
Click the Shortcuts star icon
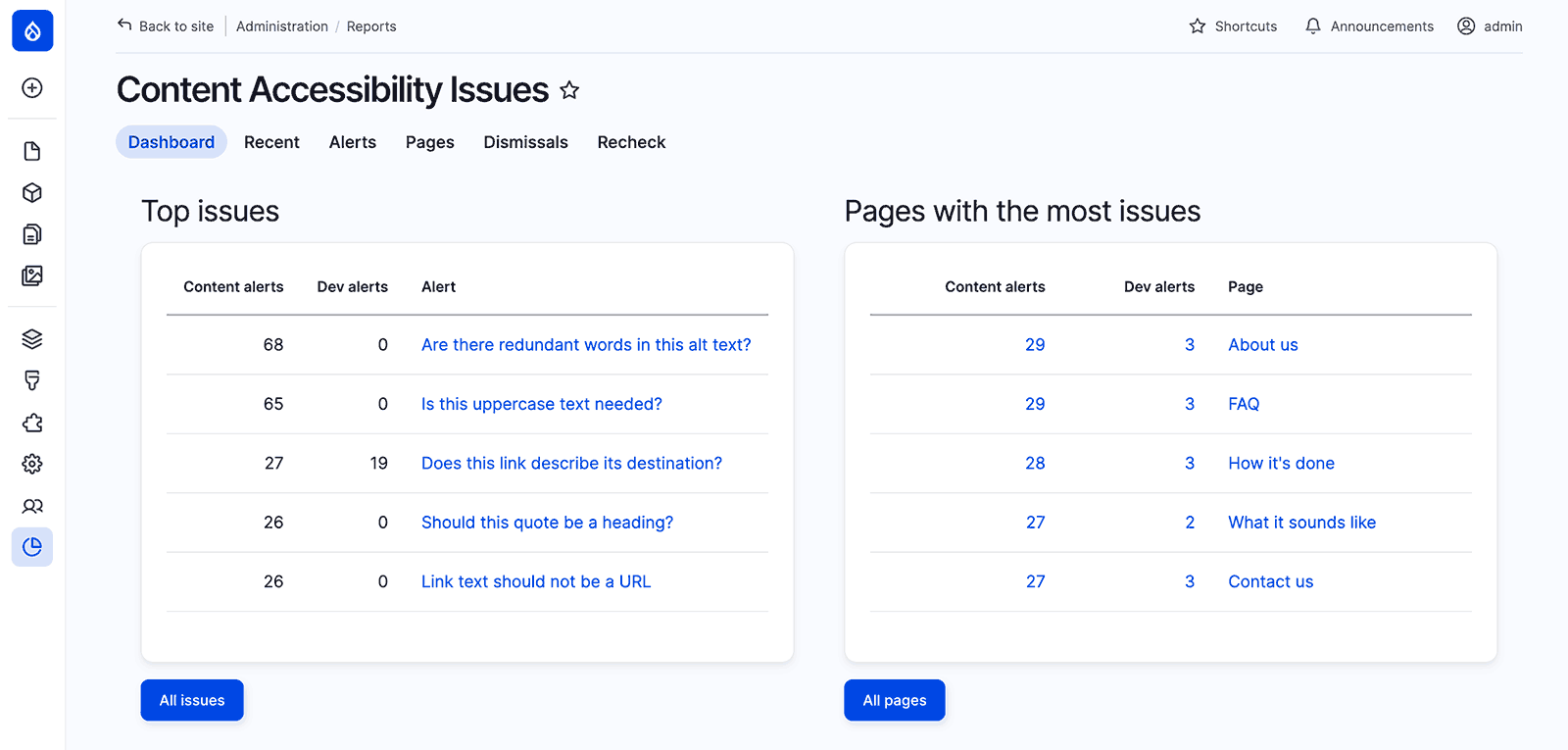point(1198,26)
